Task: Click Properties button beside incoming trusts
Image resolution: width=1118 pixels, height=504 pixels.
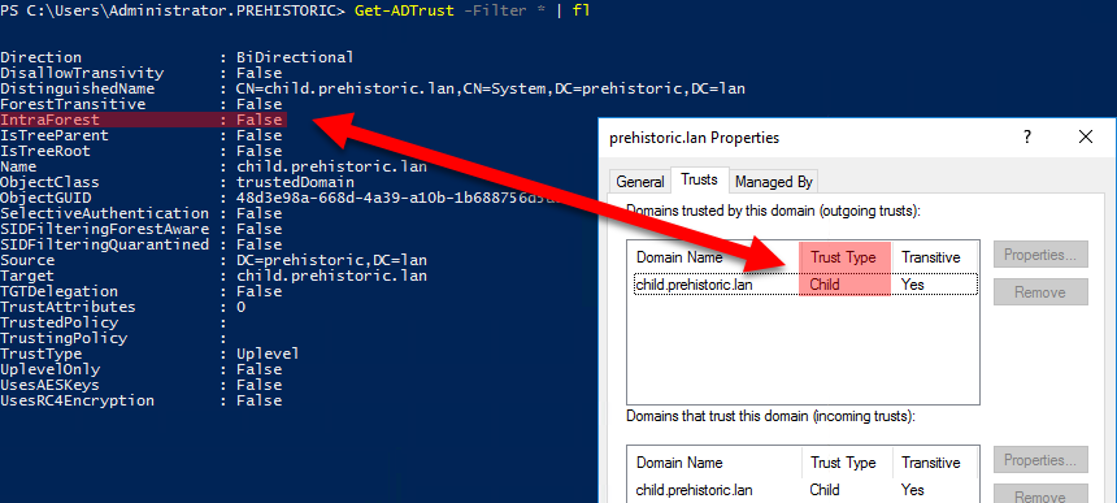Action: coord(1040,461)
